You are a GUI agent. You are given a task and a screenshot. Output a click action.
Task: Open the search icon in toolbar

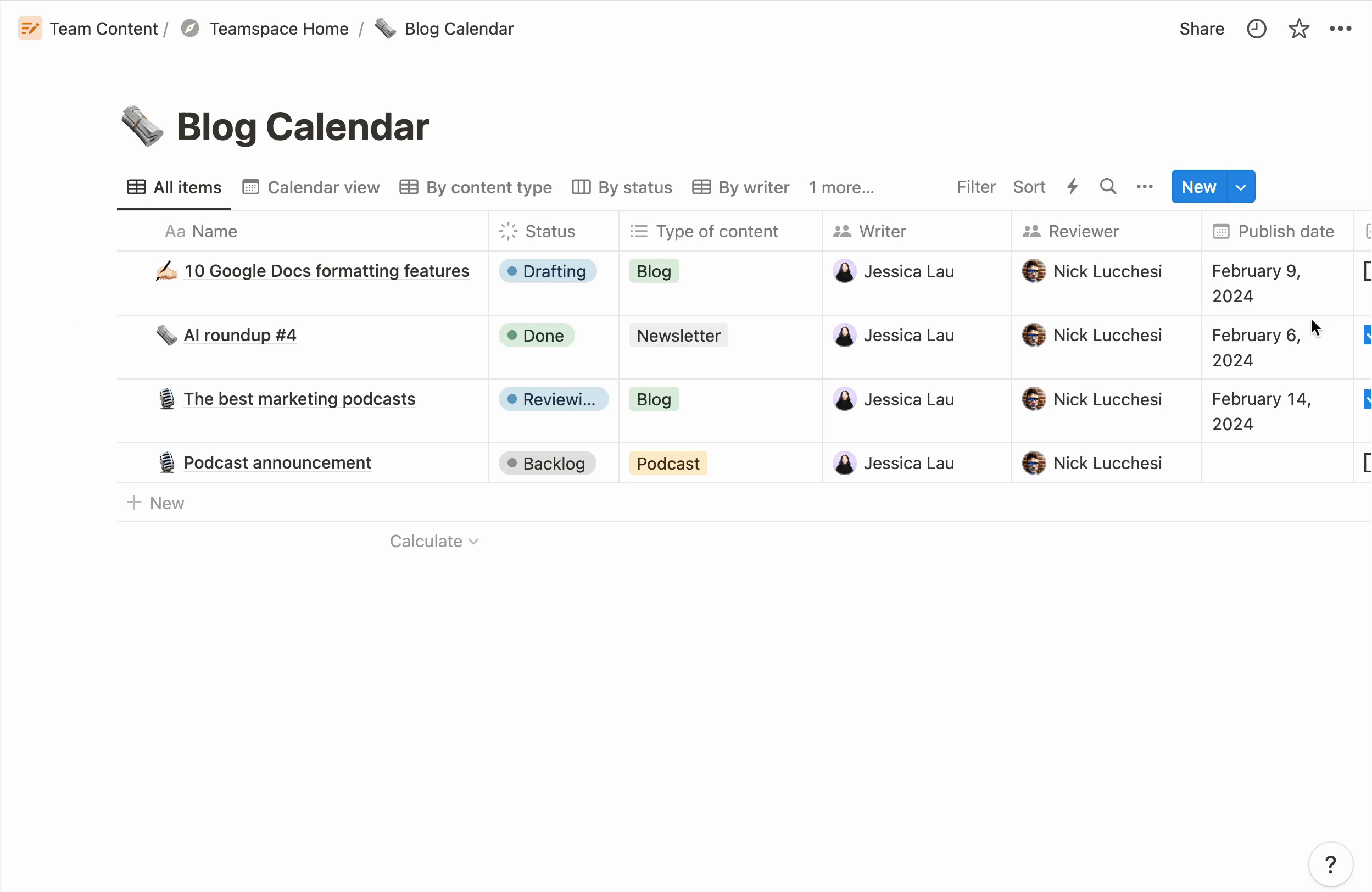[x=1109, y=187]
